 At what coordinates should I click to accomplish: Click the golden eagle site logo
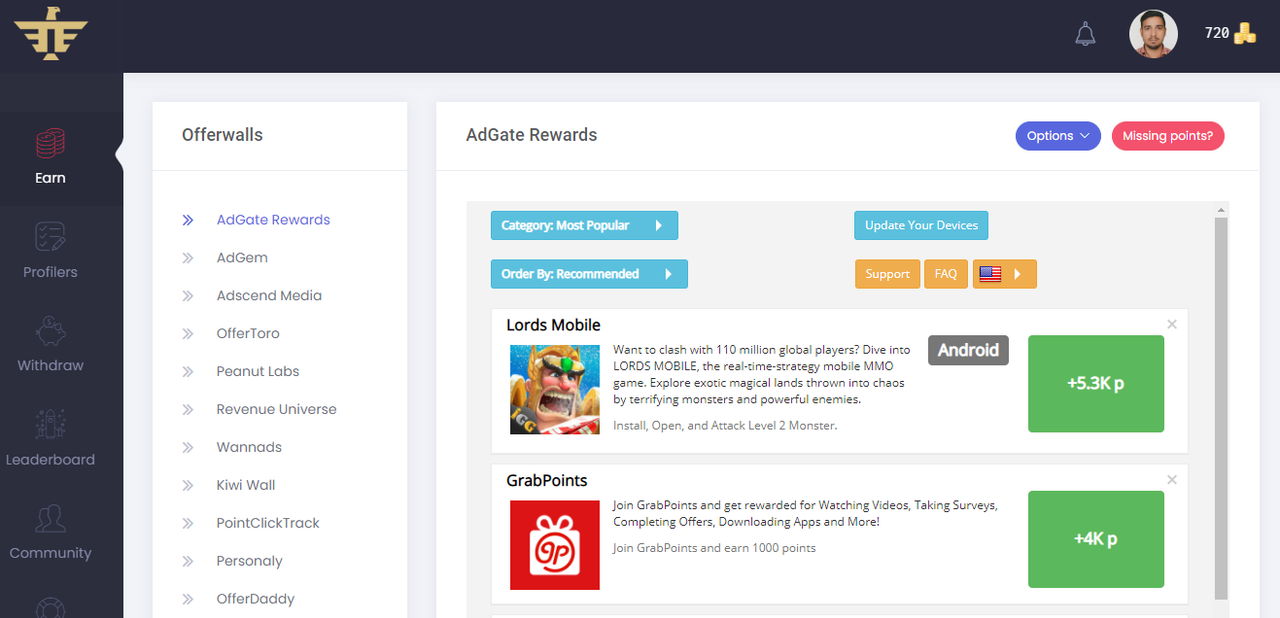point(51,35)
